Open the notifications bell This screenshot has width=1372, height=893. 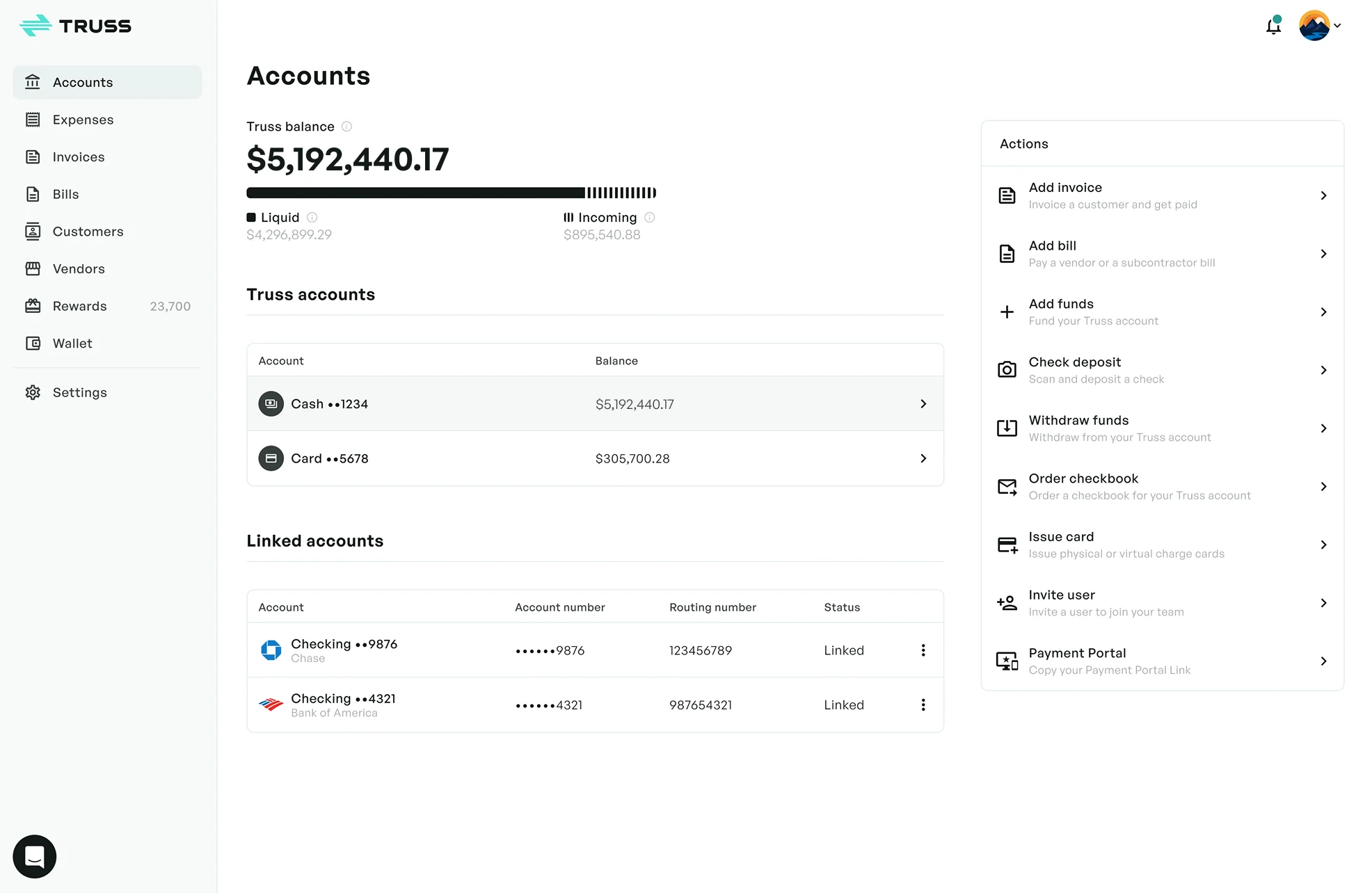coord(1273,26)
